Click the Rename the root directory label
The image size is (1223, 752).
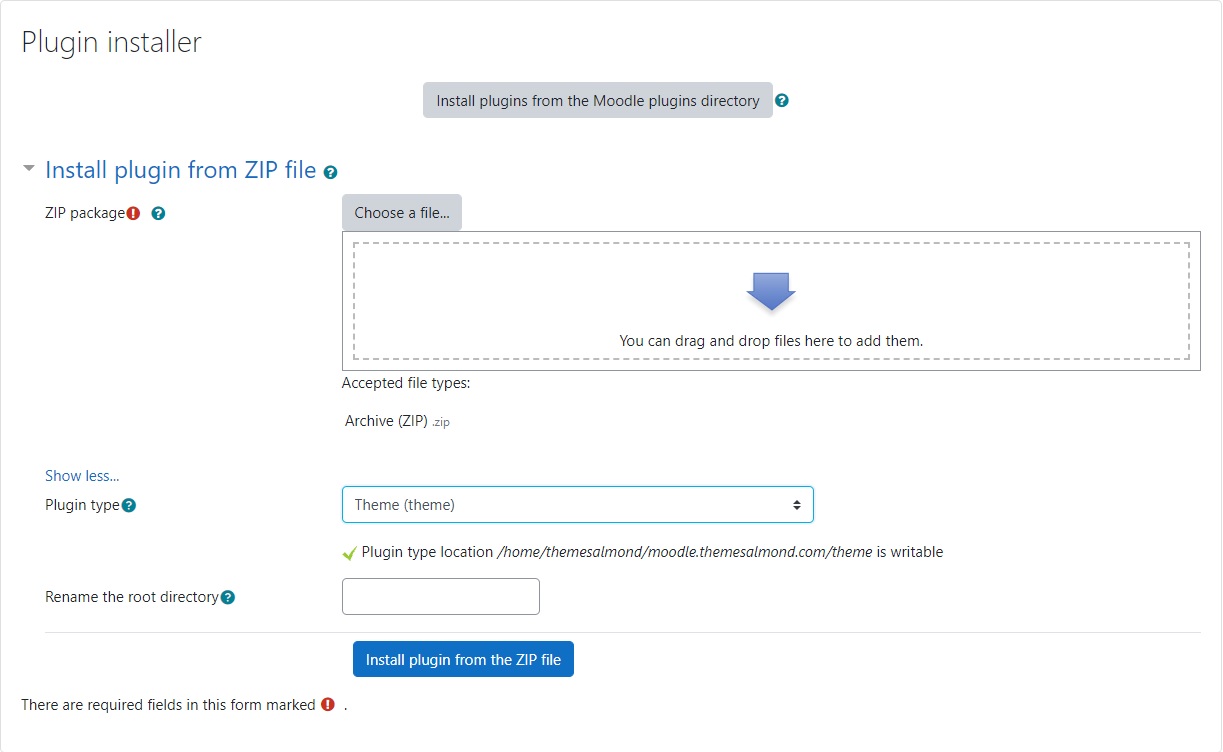point(132,597)
